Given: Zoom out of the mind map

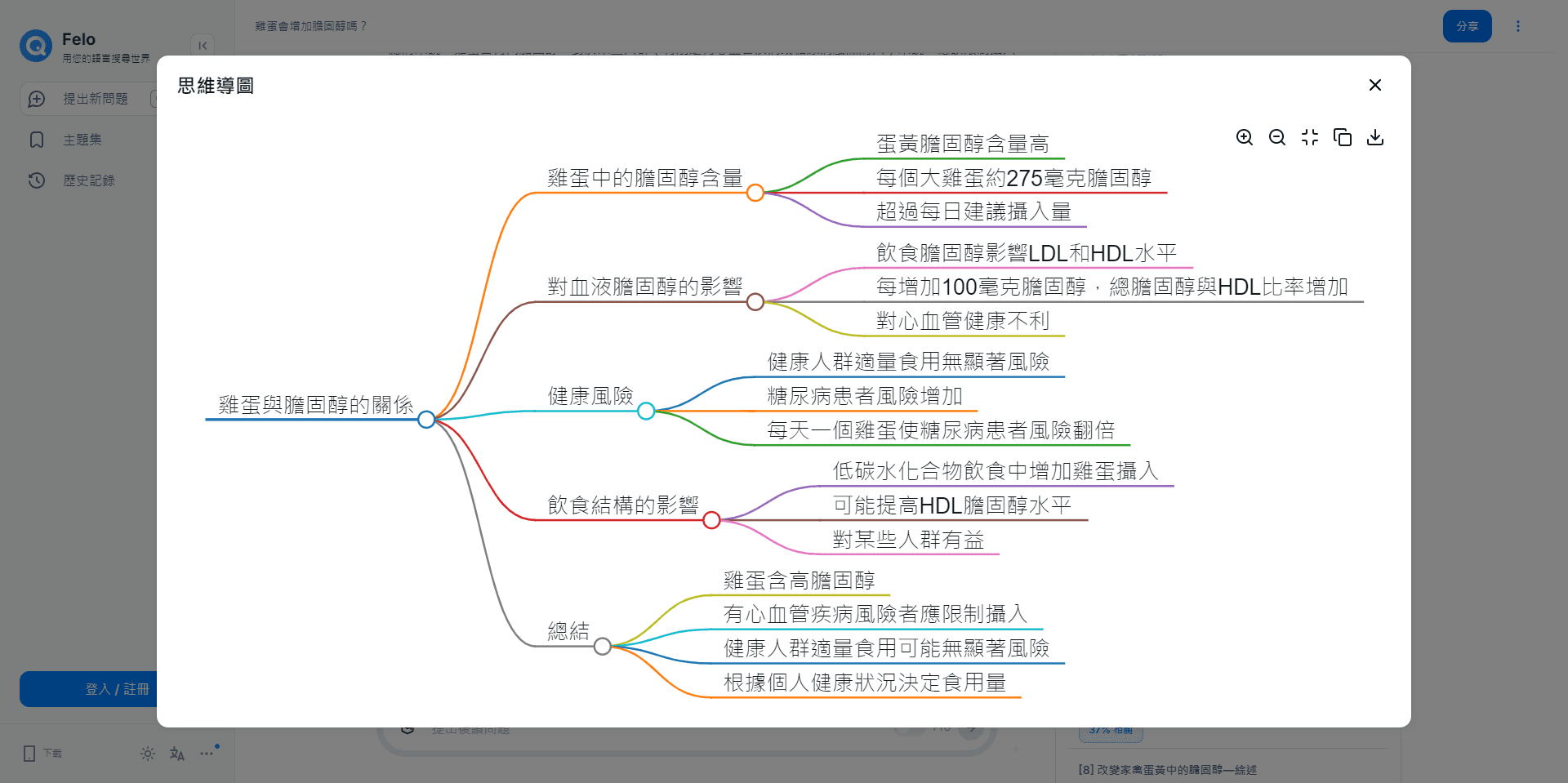Looking at the screenshot, I should point(1277,137).
